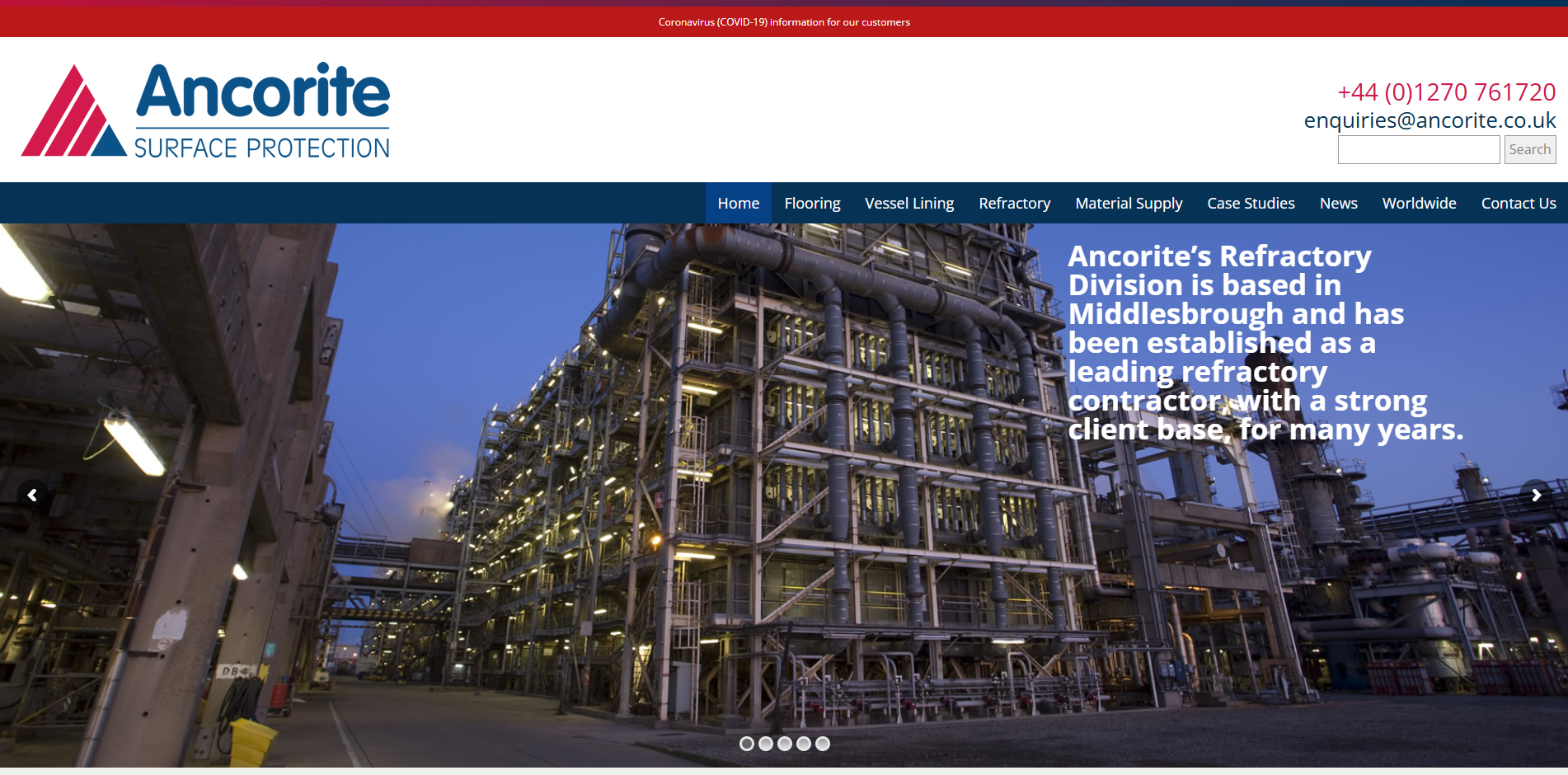Open the Worldwide page

(1419, 204)
